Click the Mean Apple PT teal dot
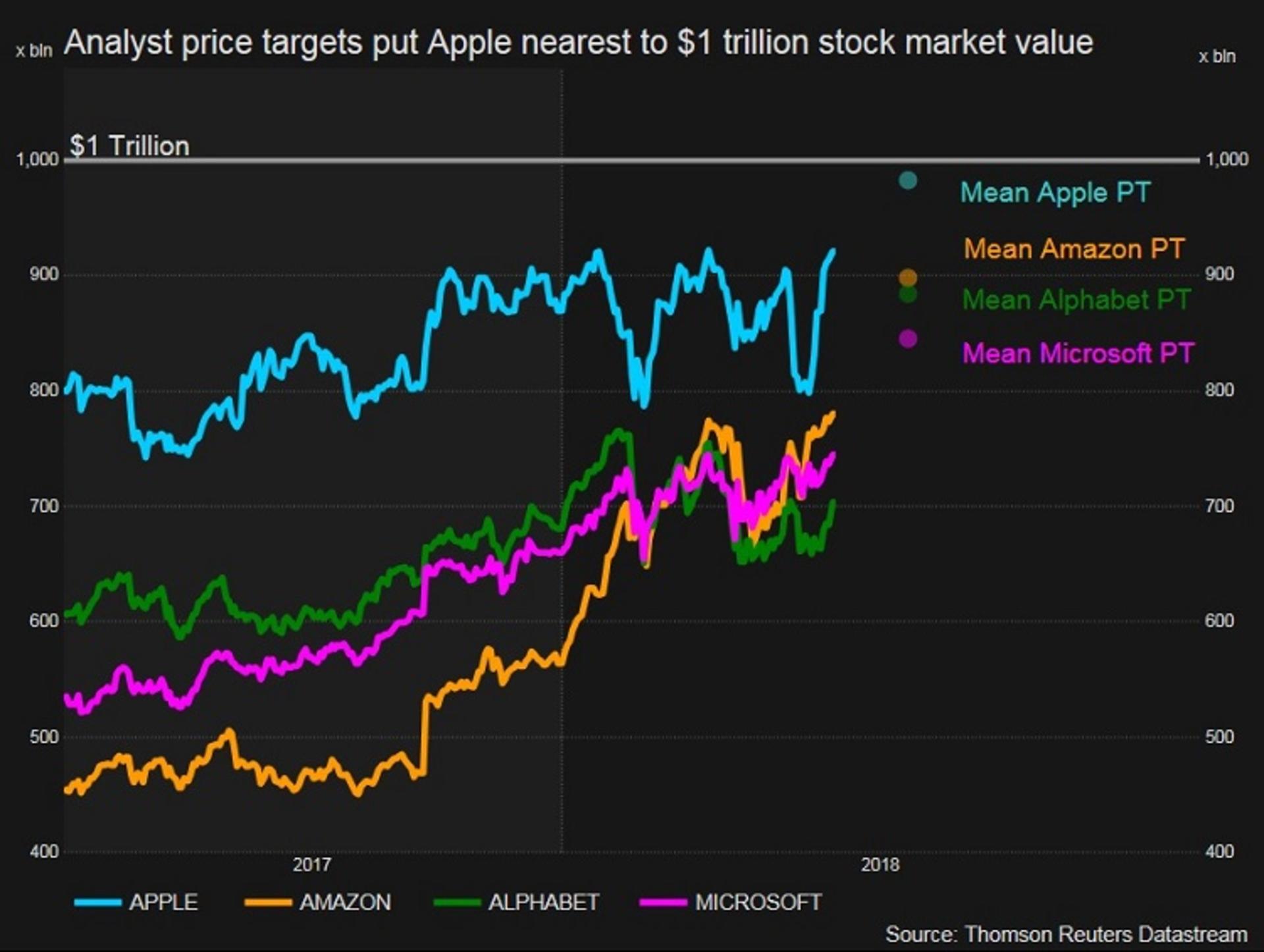The image size is (1264, 952). [x=908, y=180]
